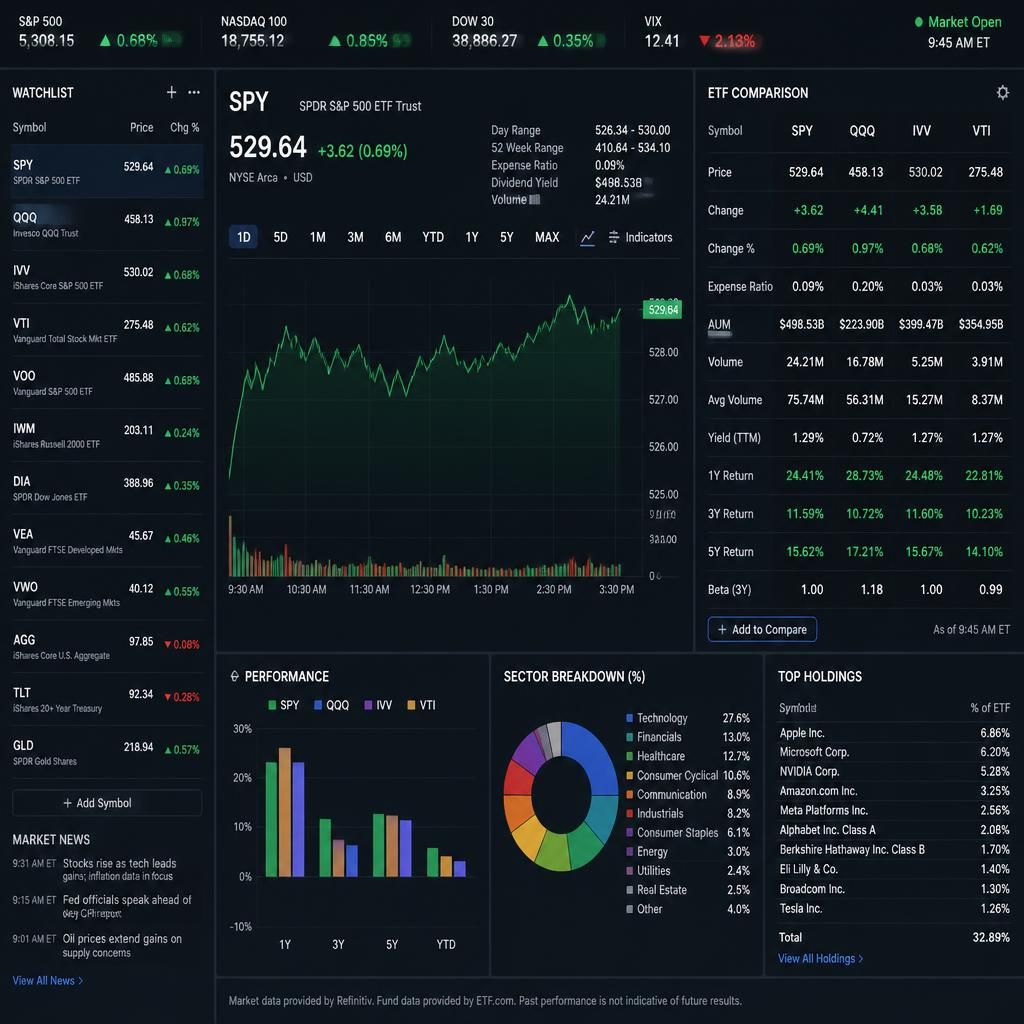This screenshot has height=1024, width=1024.
Task: Open the VTI watchlist row
Action: pos(107,330)
